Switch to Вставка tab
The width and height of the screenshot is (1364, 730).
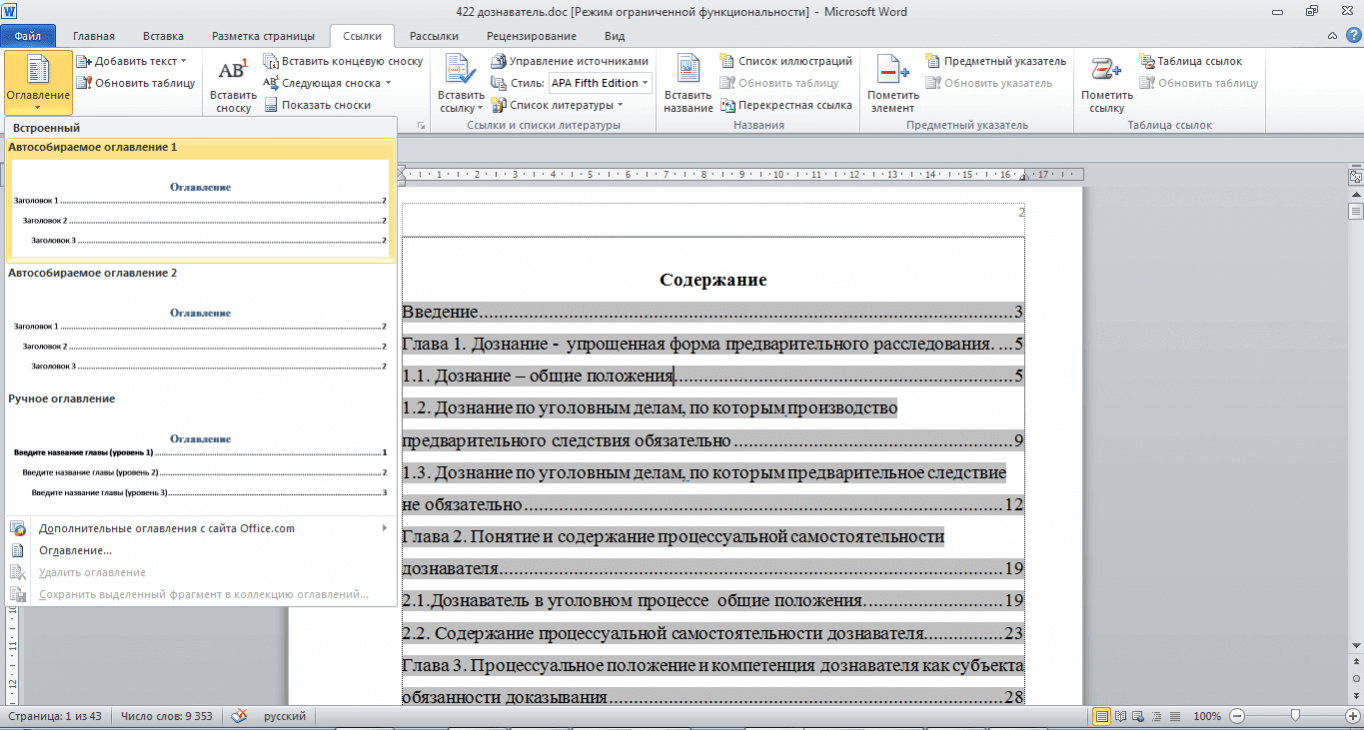pos(163,36)
